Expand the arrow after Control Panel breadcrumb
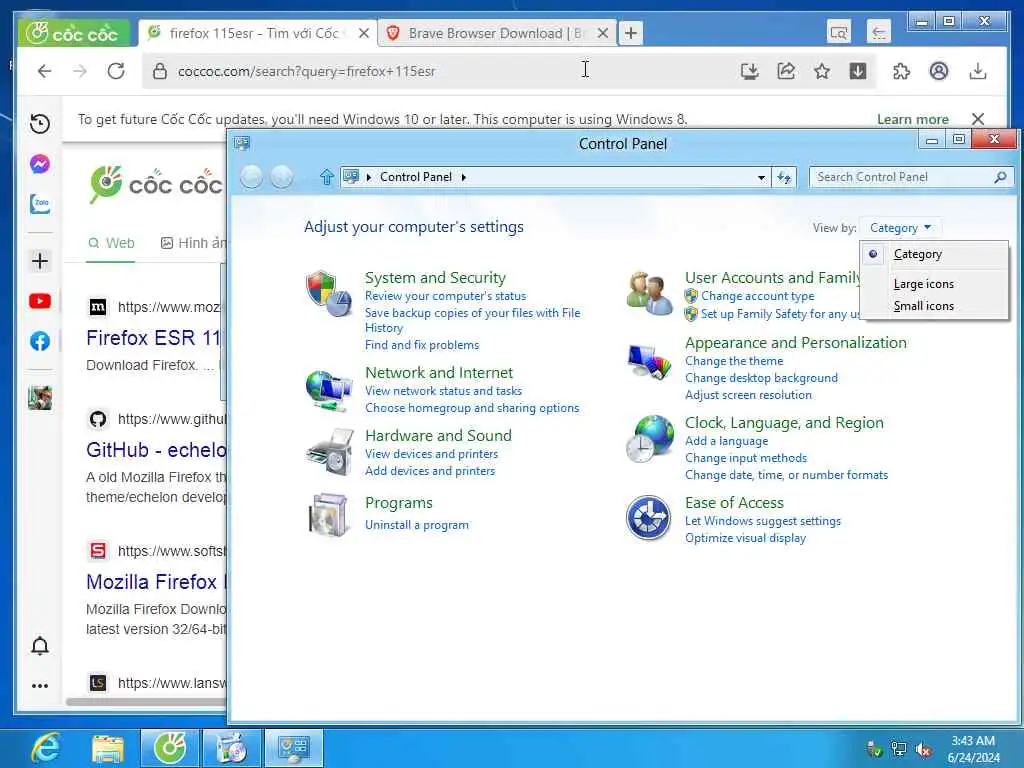This screenshot has width=1024, height=768. pyautogui.click(x=464, y=177)
